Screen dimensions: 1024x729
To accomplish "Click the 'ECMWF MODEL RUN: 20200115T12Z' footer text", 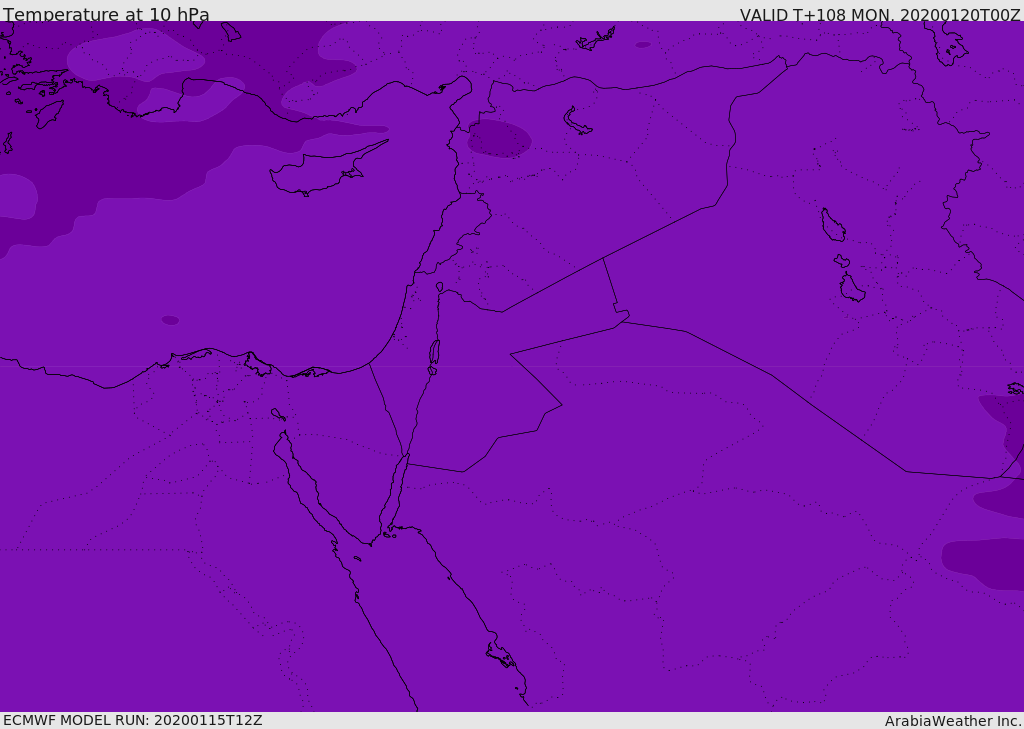I will [133, 720].
